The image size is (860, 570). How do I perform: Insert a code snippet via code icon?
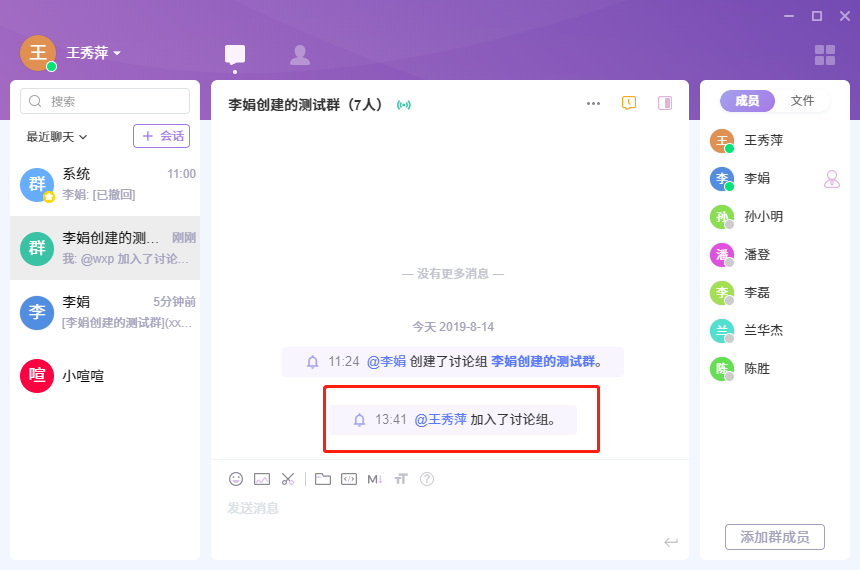(348, 479)
